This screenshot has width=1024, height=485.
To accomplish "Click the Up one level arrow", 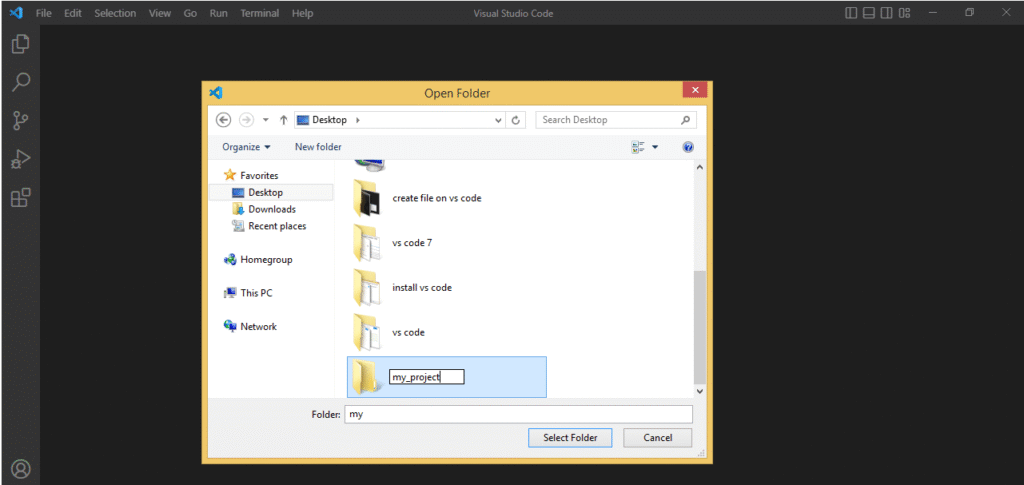I will 284,120.
